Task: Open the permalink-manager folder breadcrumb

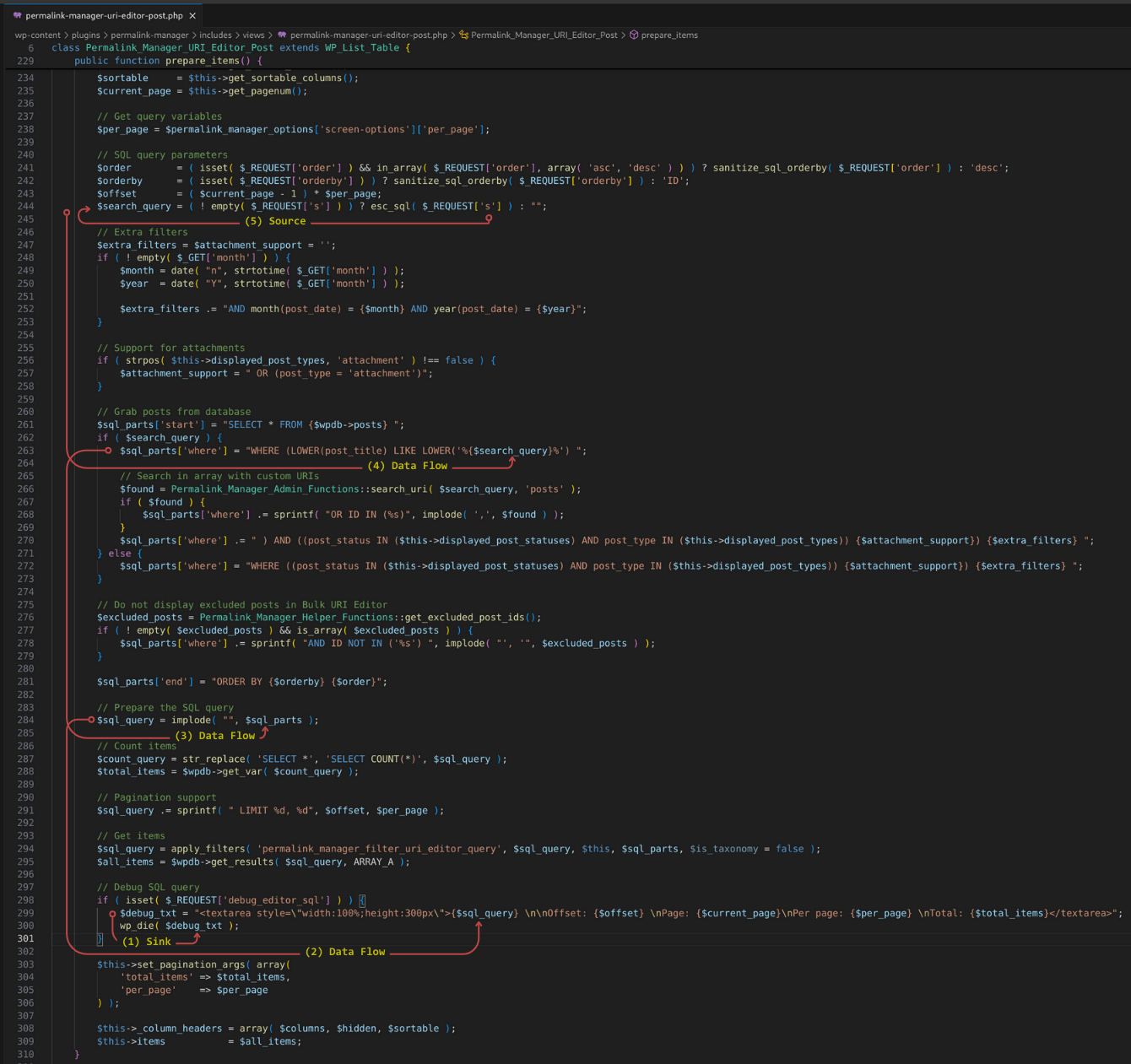Action: (149, 35)
